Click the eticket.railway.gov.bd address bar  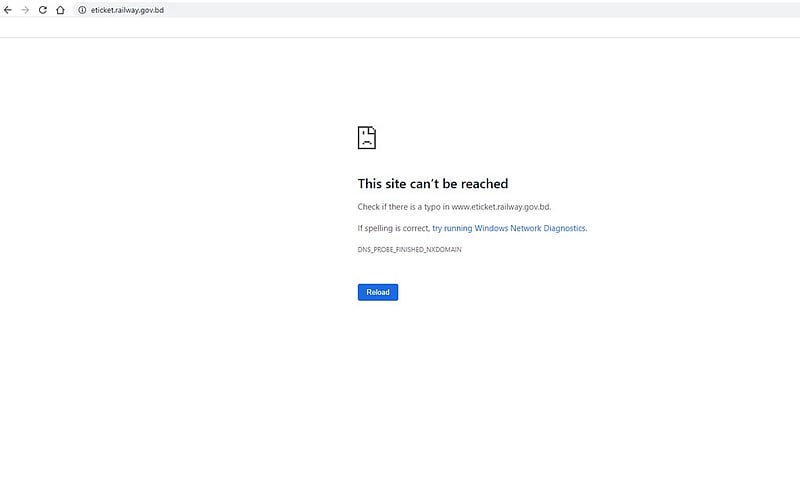(439, 10)
